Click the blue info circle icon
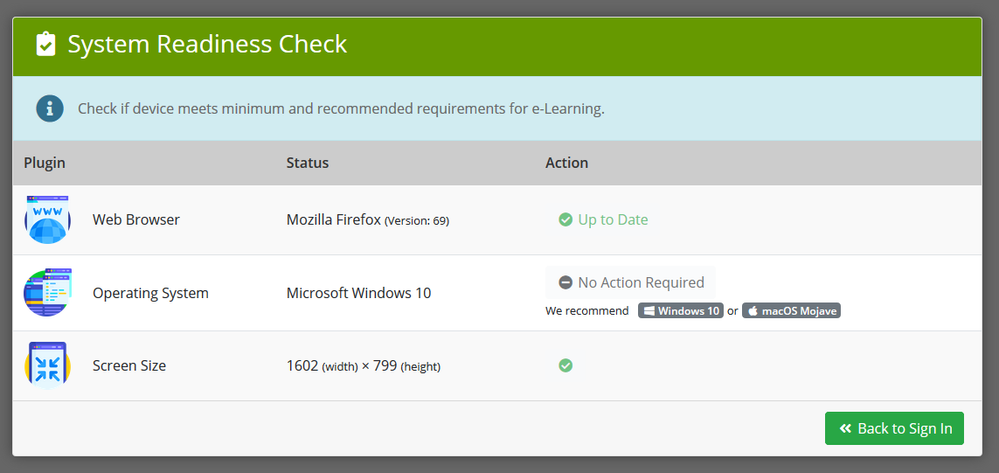This screenshot has height=473, width=999. pyautogui.click(x=50, y=108)
